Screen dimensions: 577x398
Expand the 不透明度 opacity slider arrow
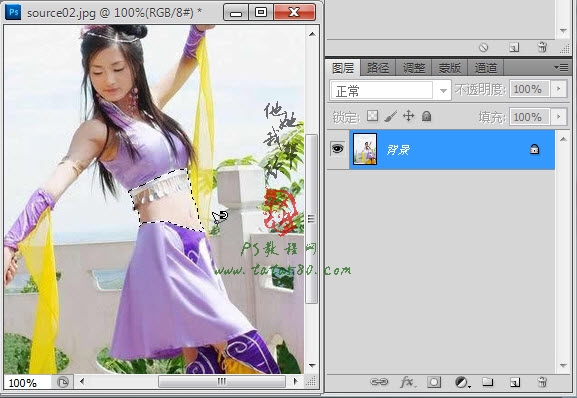tap(559, 89)
